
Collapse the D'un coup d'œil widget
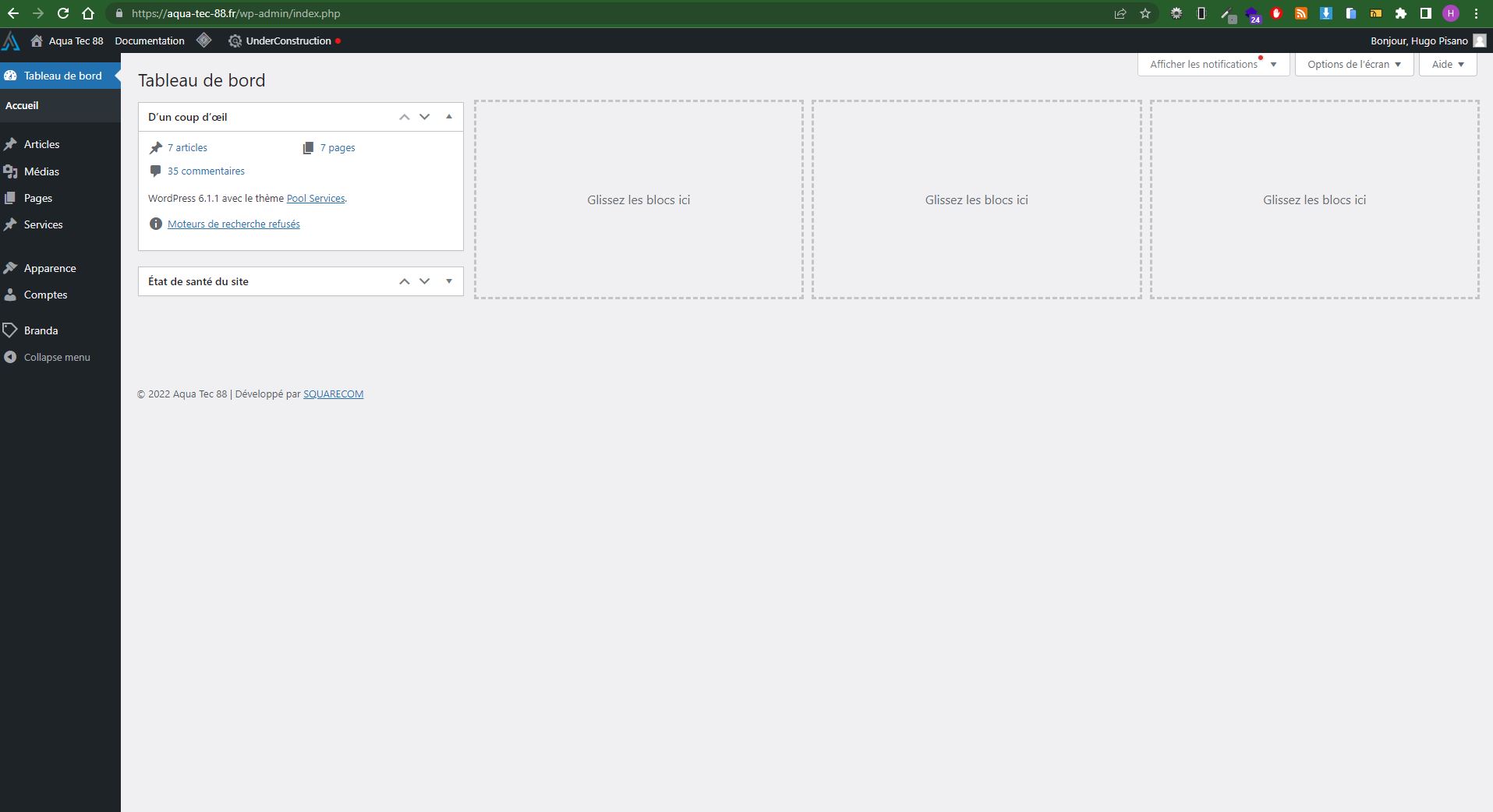pos(449,117)
